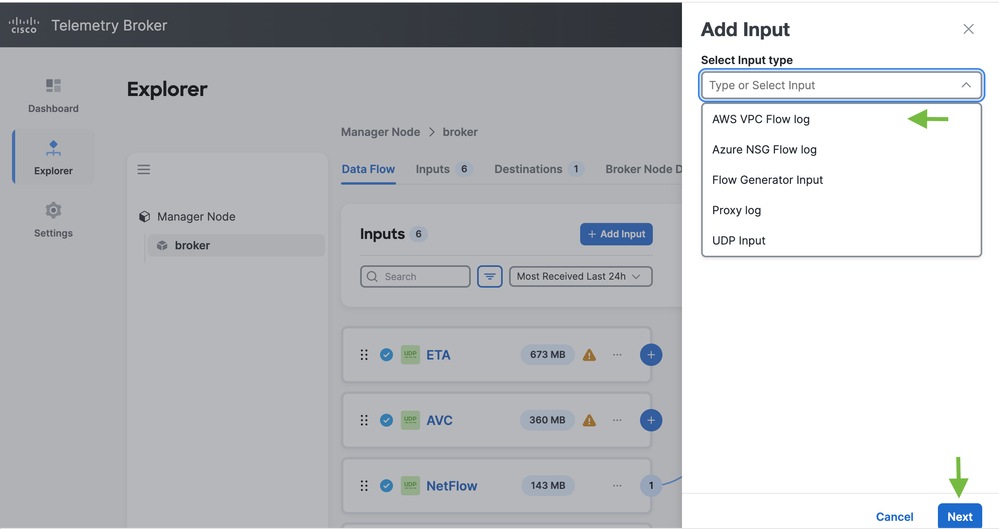Collapse the Select Input type combo box
The height and width of the screenshot is (529, 999).
[965, 86]
